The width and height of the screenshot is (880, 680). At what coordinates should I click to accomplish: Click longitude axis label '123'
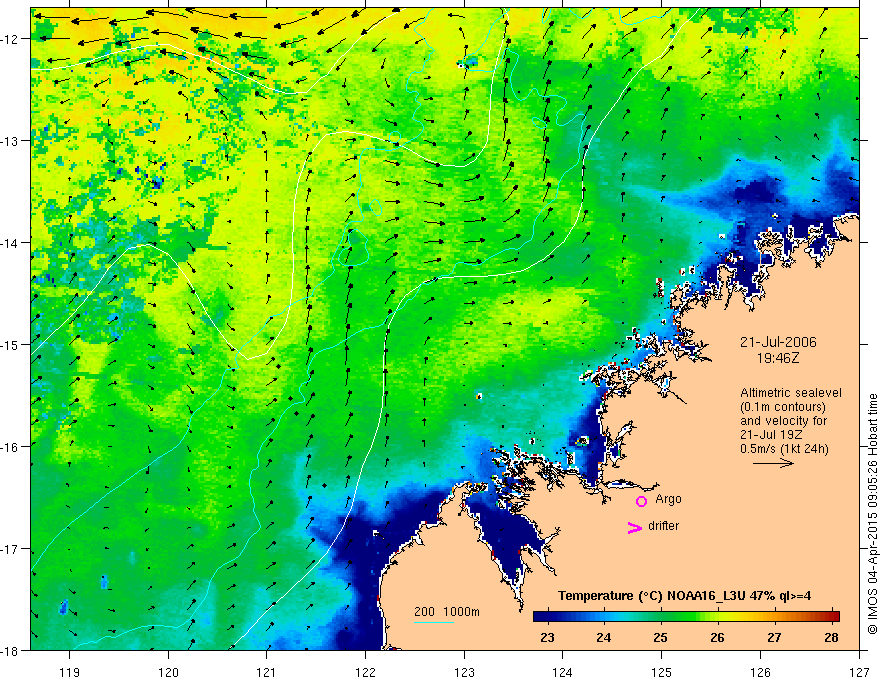tap(464, 671)
